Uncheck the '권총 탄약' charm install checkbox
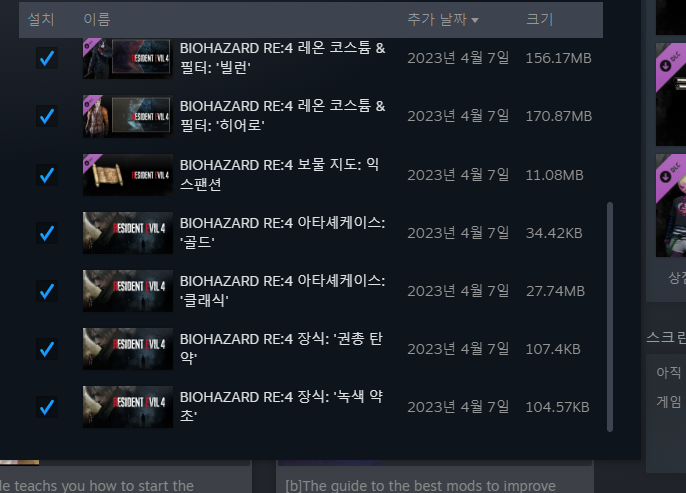Viewport: 686px width, 493px height. pos(47,349)
